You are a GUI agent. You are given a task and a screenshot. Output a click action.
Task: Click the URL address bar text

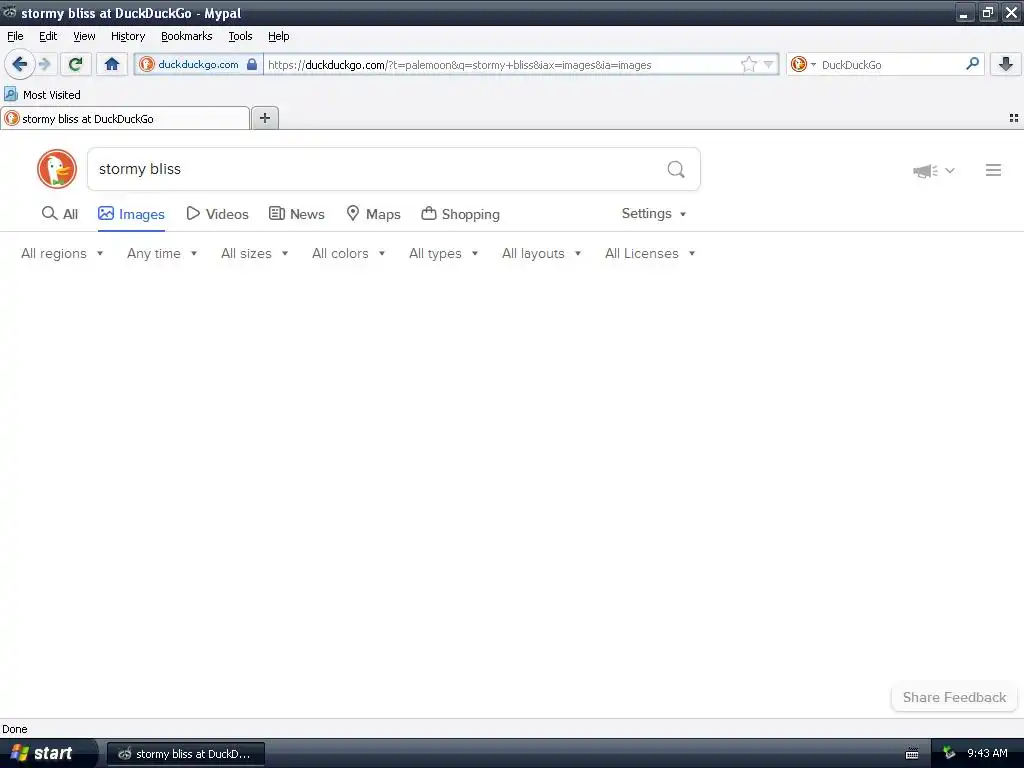pos(459,65)
